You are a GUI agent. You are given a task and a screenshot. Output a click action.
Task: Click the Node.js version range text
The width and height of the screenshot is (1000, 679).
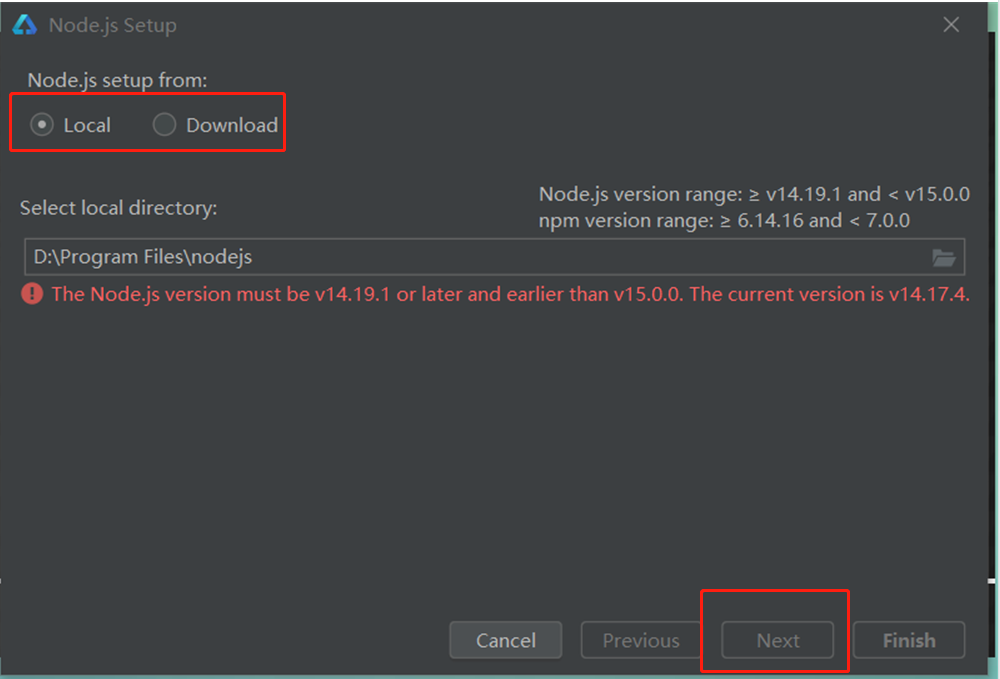tap(754, 194)
